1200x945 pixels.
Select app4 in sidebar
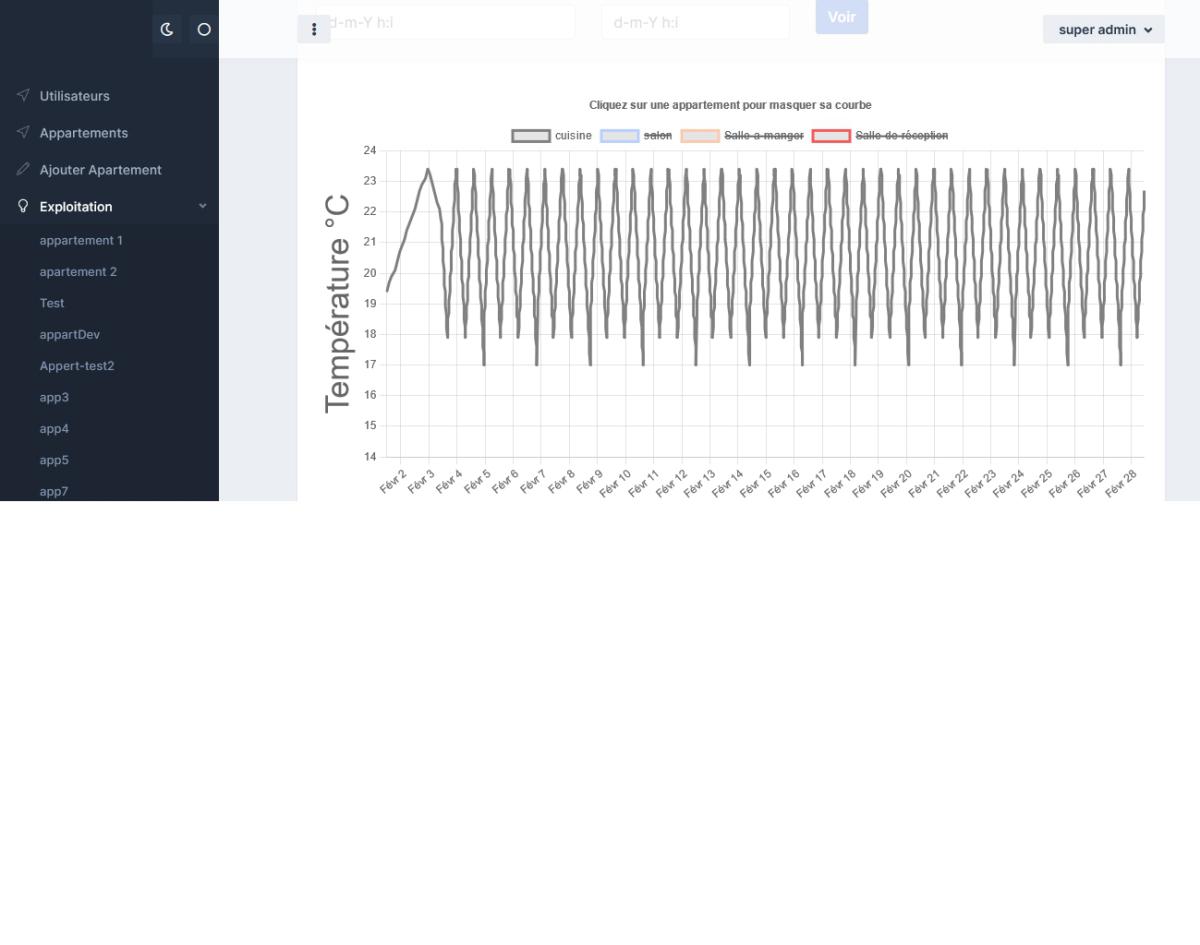point(54,429)
